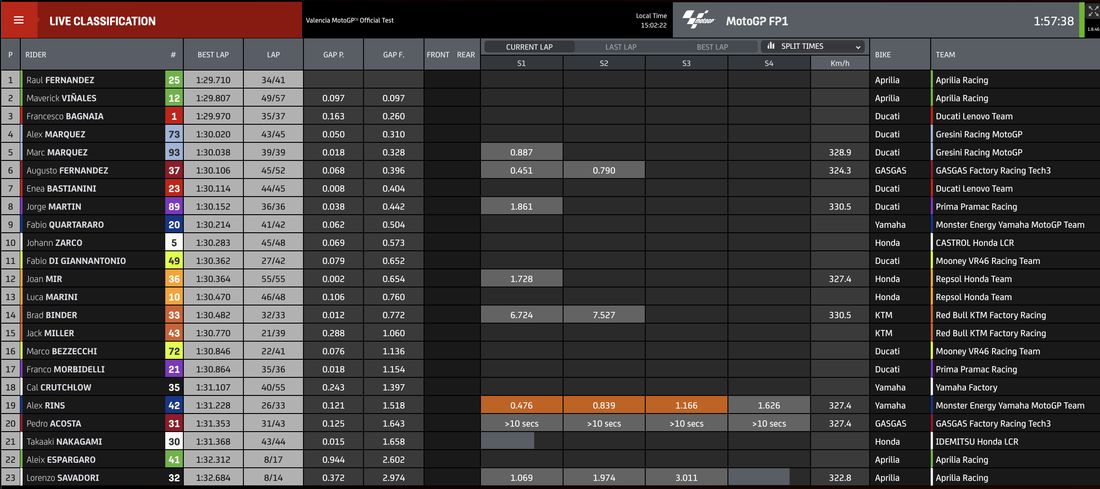Open the hamburger menu

click(19, 20)
